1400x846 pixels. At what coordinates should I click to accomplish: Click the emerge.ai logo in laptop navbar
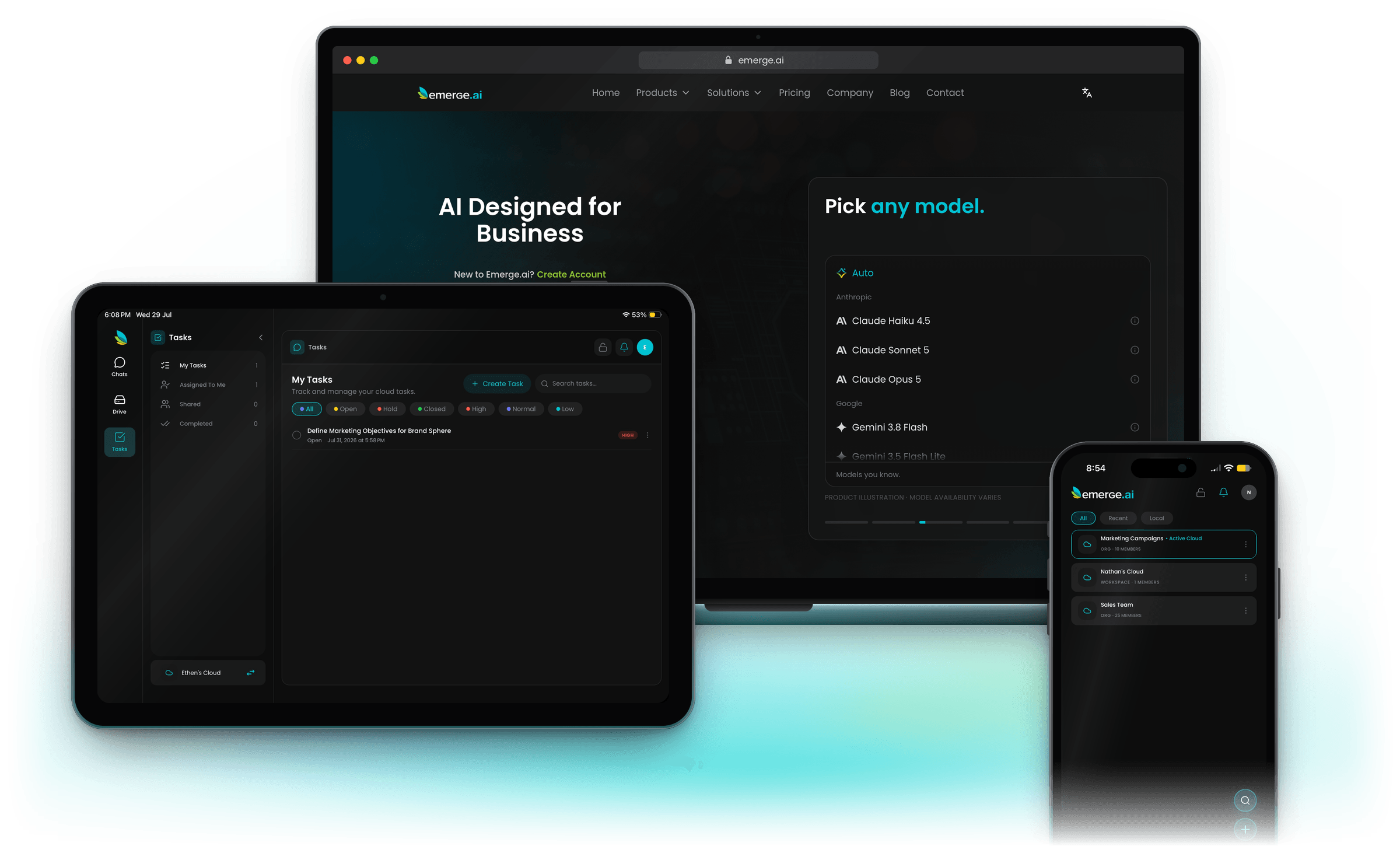(450, 93)
